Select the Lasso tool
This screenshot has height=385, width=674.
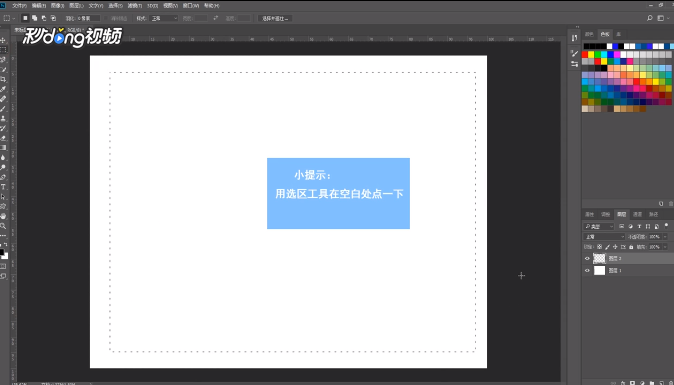click(x=3, y=60)
